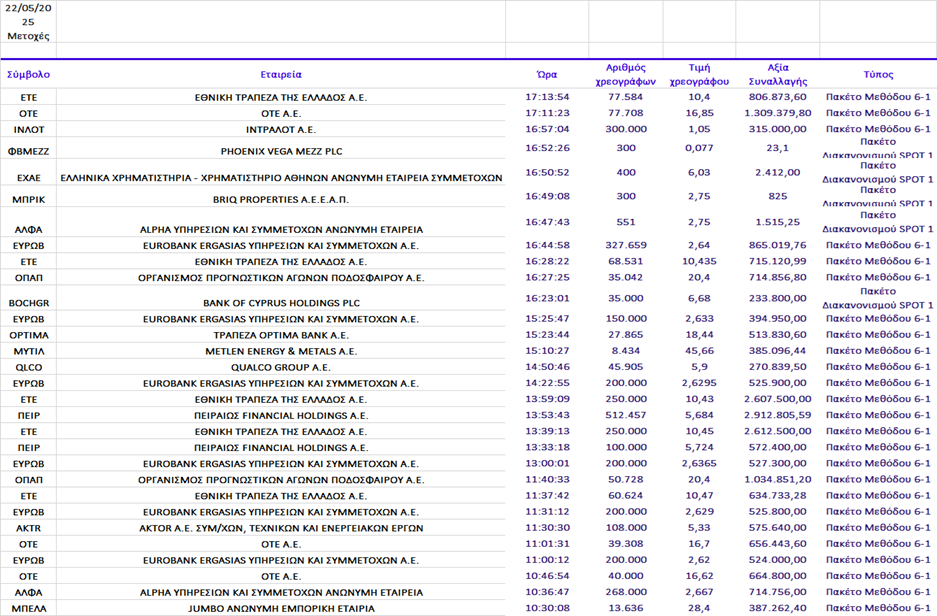Viewport: 937px width, 616px height.
Task: Click the Αξία Συναλλαγής header
Action: point(777,75)
